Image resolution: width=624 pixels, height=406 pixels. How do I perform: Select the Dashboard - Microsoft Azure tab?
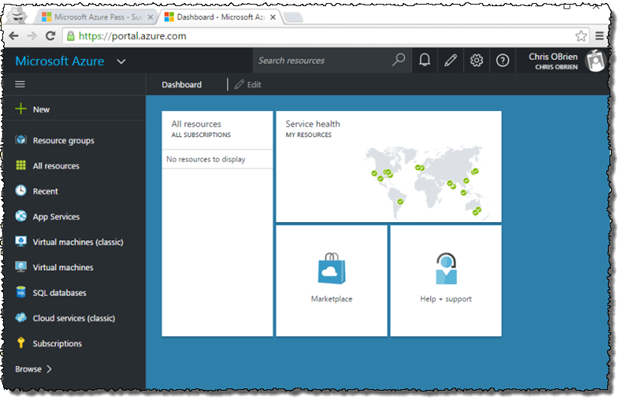(x=220, y=17)
